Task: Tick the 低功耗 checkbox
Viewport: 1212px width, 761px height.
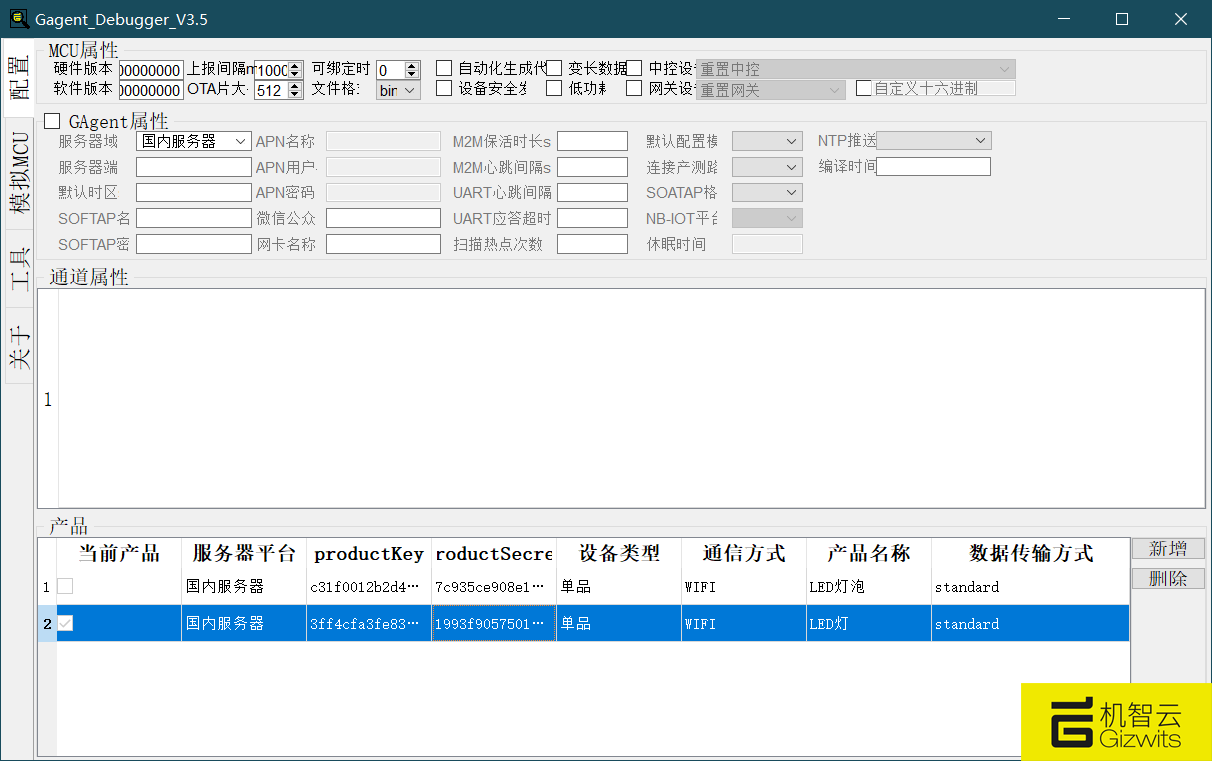Action: coord(554,88)
